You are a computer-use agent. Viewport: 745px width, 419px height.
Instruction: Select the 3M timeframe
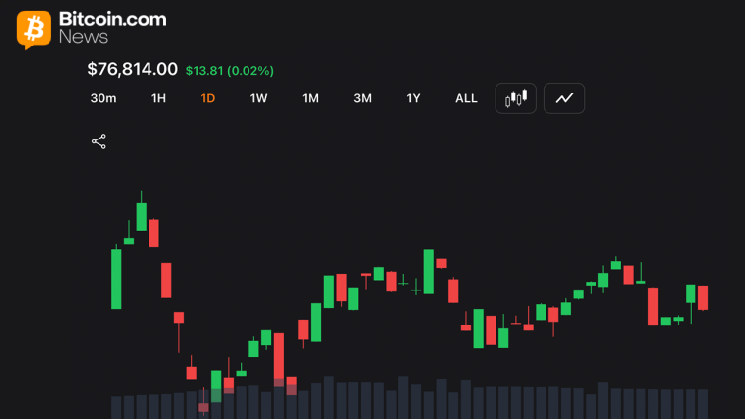[362, 98]
